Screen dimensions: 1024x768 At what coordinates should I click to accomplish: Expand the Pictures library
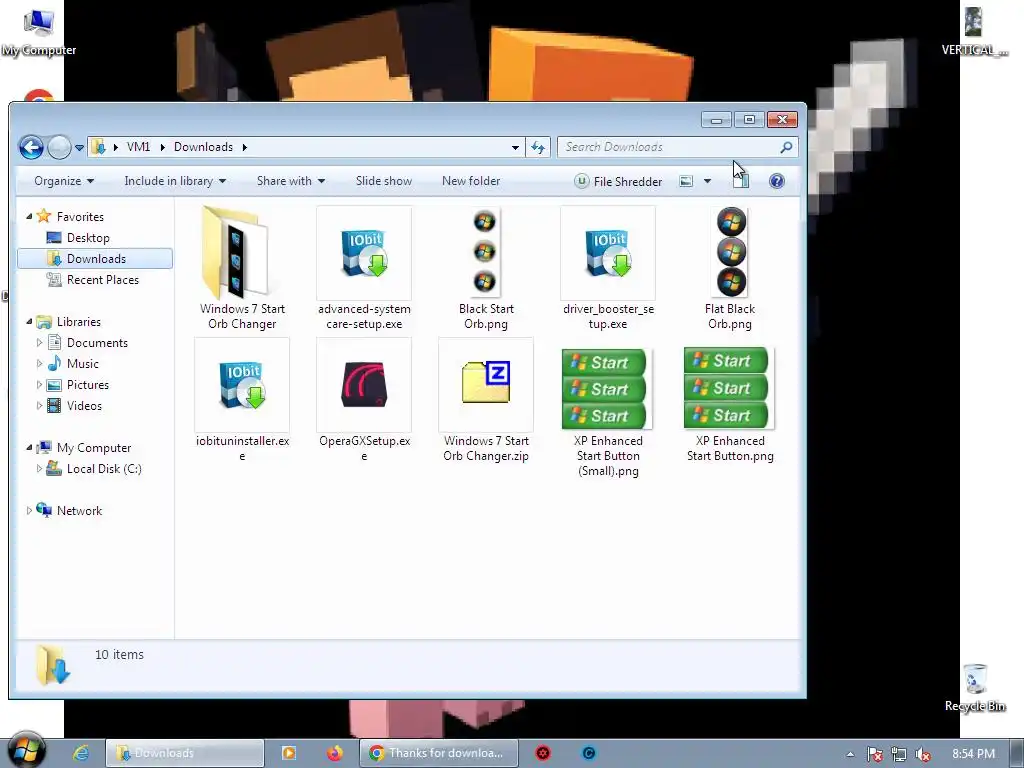pos(39,385)
